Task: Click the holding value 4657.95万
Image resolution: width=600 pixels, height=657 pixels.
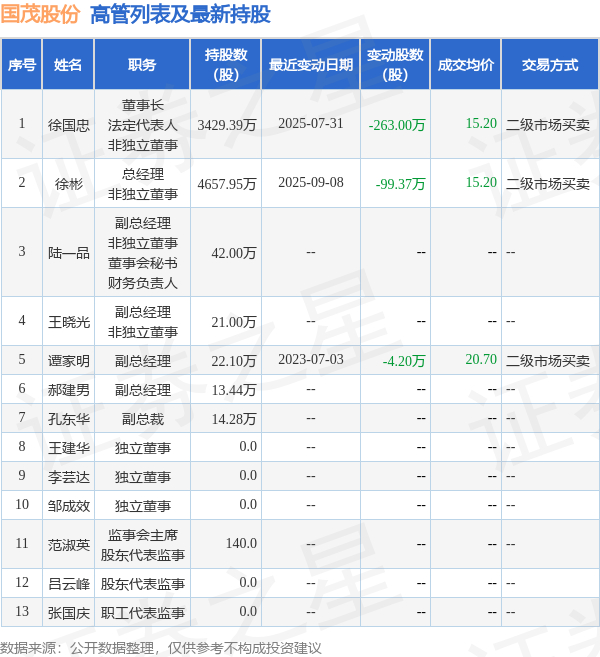Action: (x=227, y=184)
